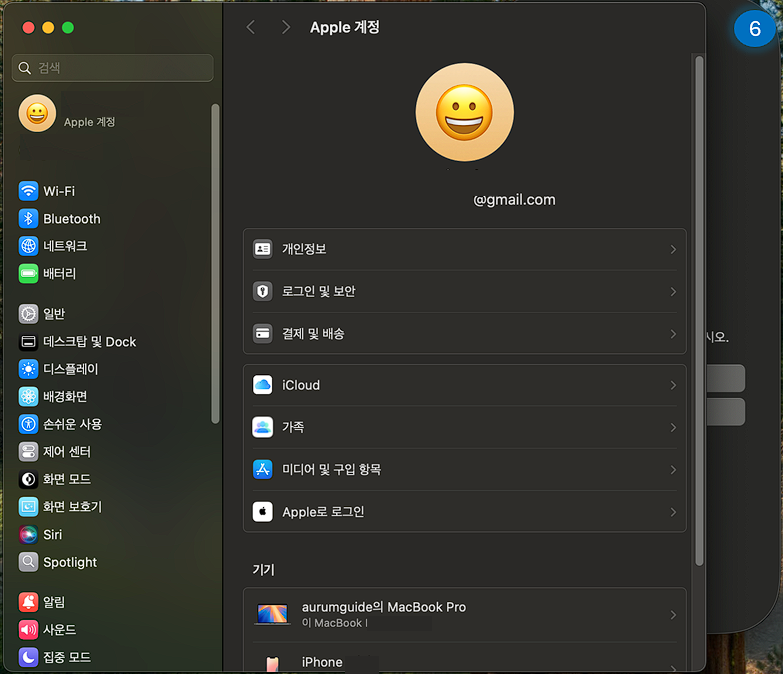Click the Apple 계정 window title
The width and height of the screenshot is (783, 674).
[345, 27]
